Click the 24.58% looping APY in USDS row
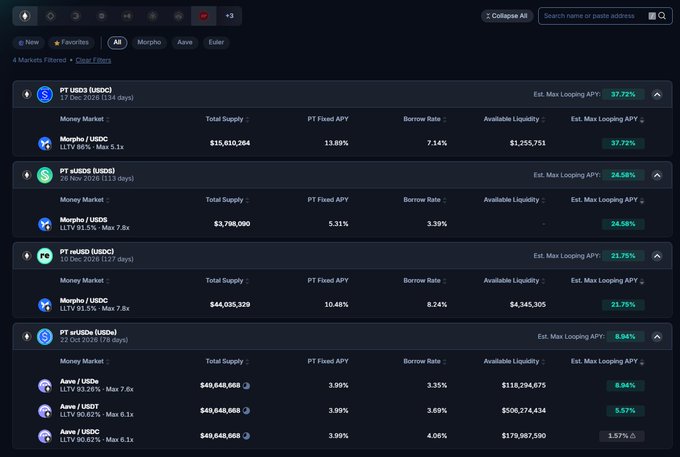Viewport: 680px width, 457px height. coord(623,224)
